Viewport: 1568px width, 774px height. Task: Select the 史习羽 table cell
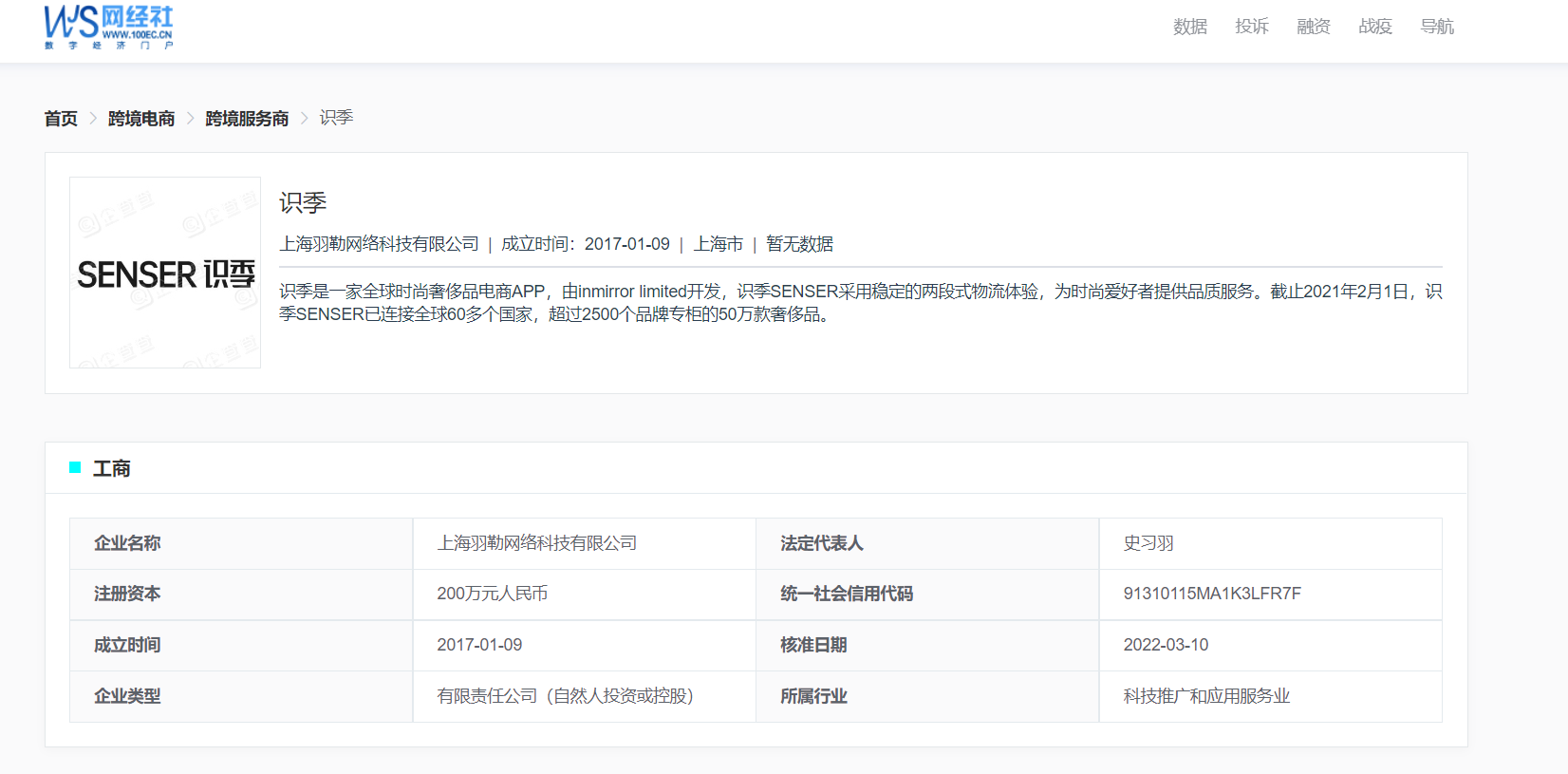point(1271,543)
